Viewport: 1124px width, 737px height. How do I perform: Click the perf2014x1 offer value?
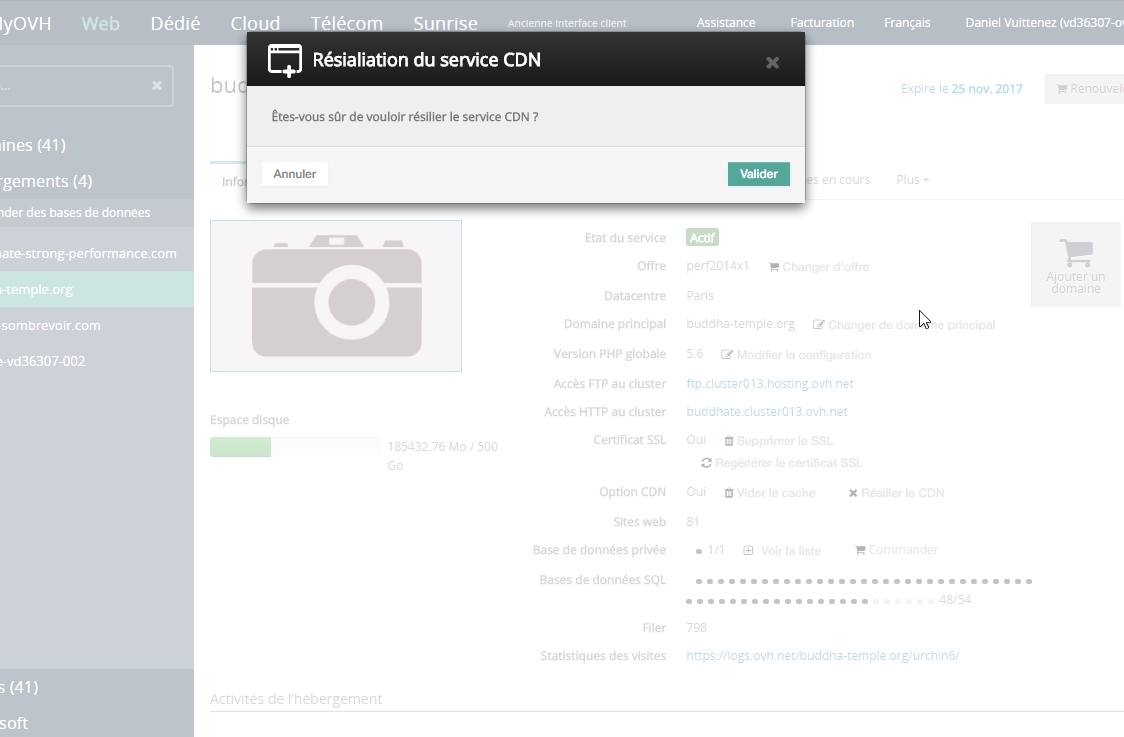718,266
